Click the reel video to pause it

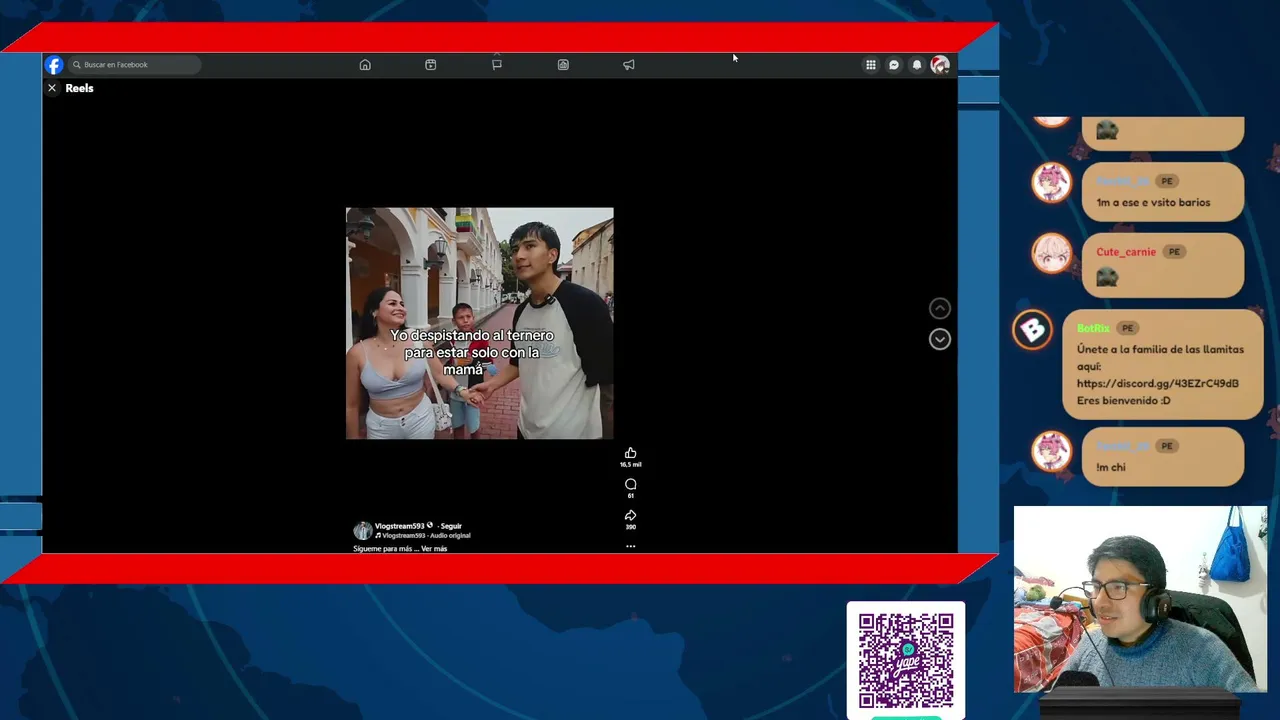[x=480, y=323]
